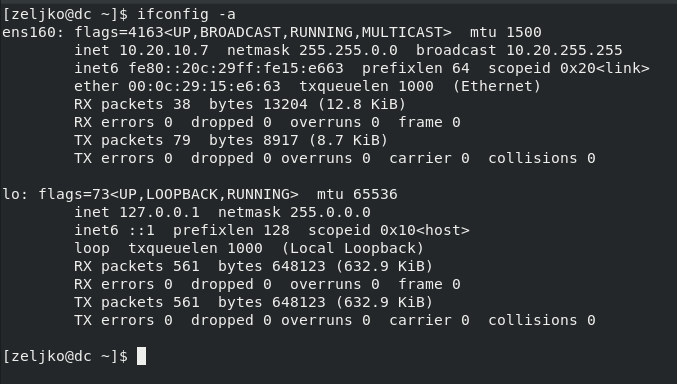
Task: Click the broadcast address 10.20.255.255
Action: coord(564,51)
